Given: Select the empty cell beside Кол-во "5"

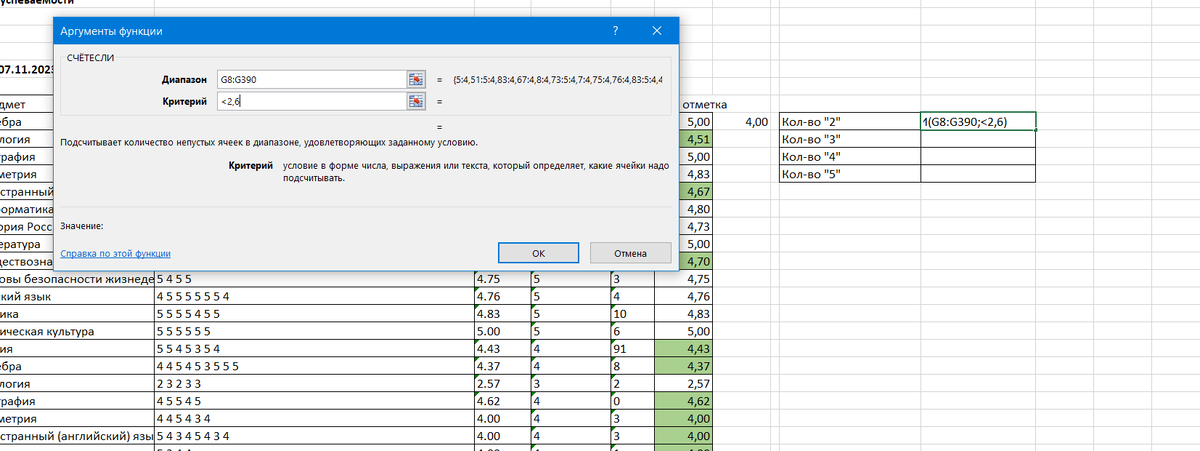Looking at the screenshot, I should pos(978,174).
